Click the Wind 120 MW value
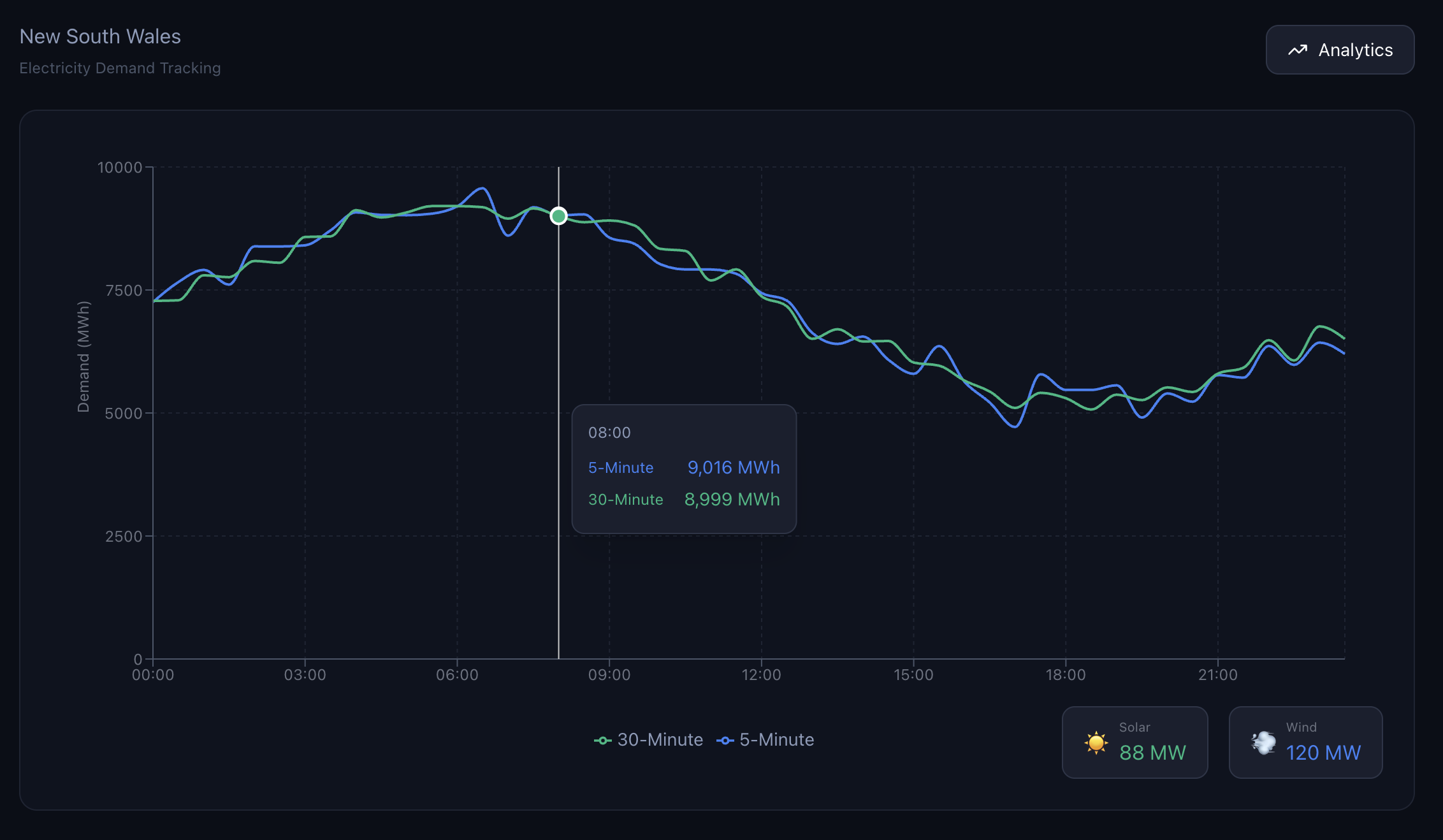The image size is (1443, 840). click(x=1323, y=753)
